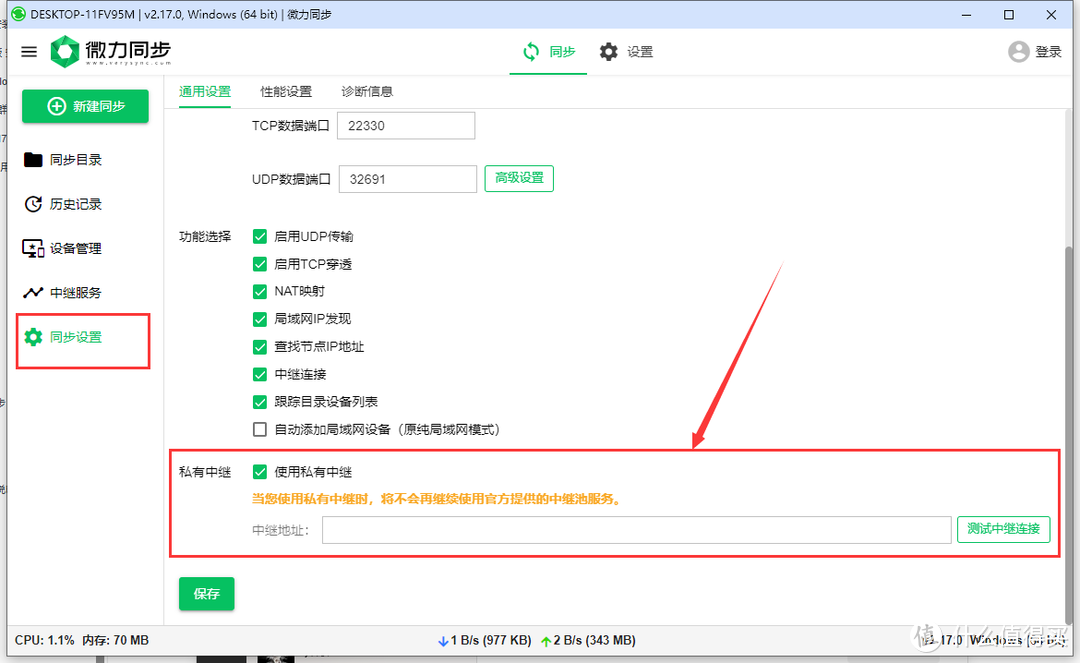Enable 自动添加局域网设备 mode

(x=259, y=428)
